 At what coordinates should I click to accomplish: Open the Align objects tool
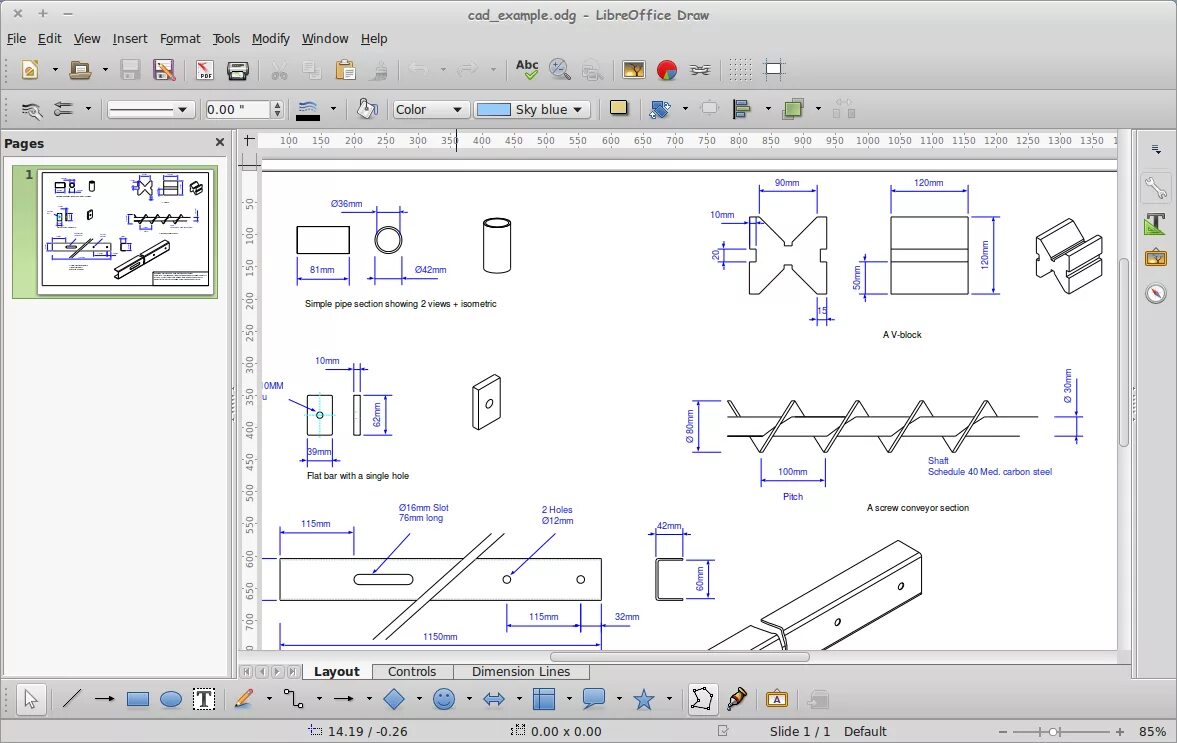(x=742, y=110)
